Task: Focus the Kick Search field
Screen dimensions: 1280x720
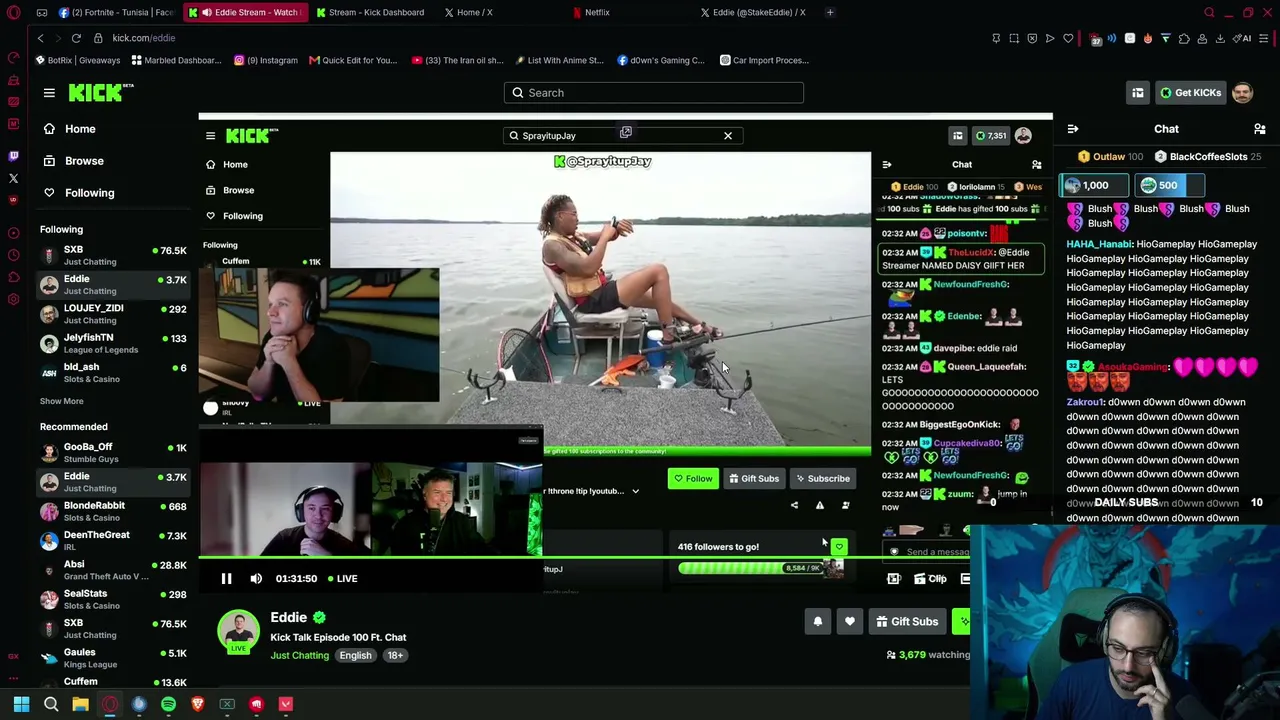Action: pos(654,93)
